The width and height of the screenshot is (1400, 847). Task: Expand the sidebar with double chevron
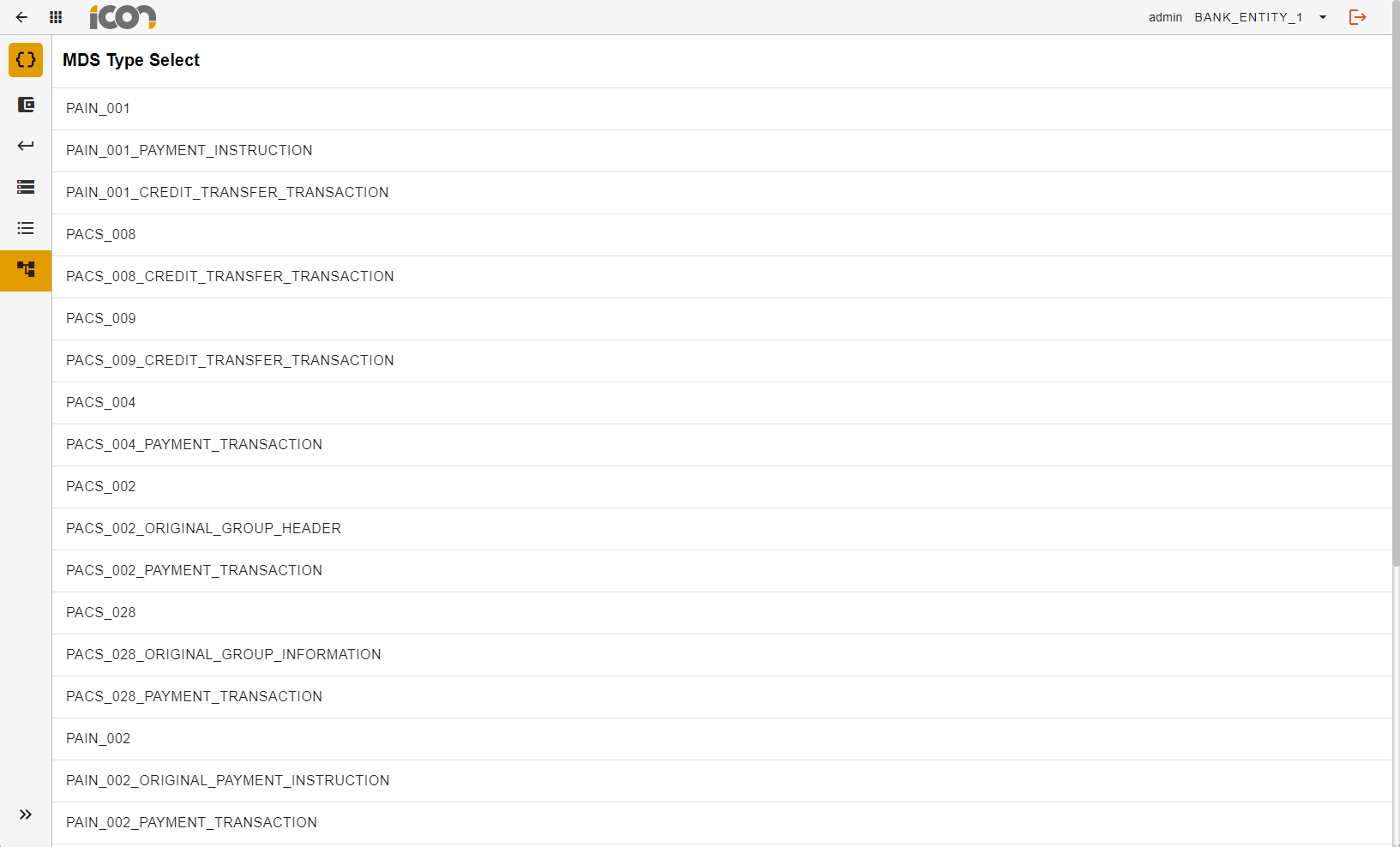26,814
